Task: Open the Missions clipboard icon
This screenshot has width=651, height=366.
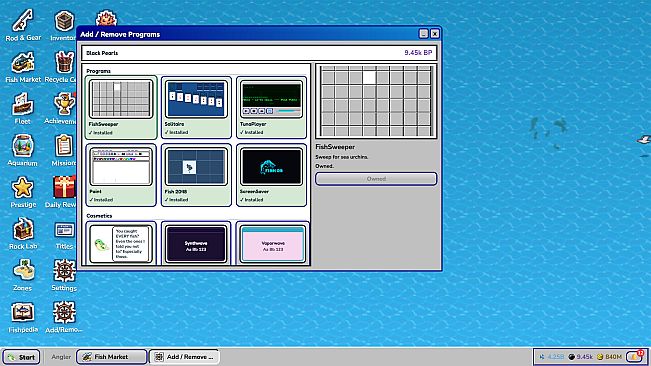Action: (x=64, y=150)
